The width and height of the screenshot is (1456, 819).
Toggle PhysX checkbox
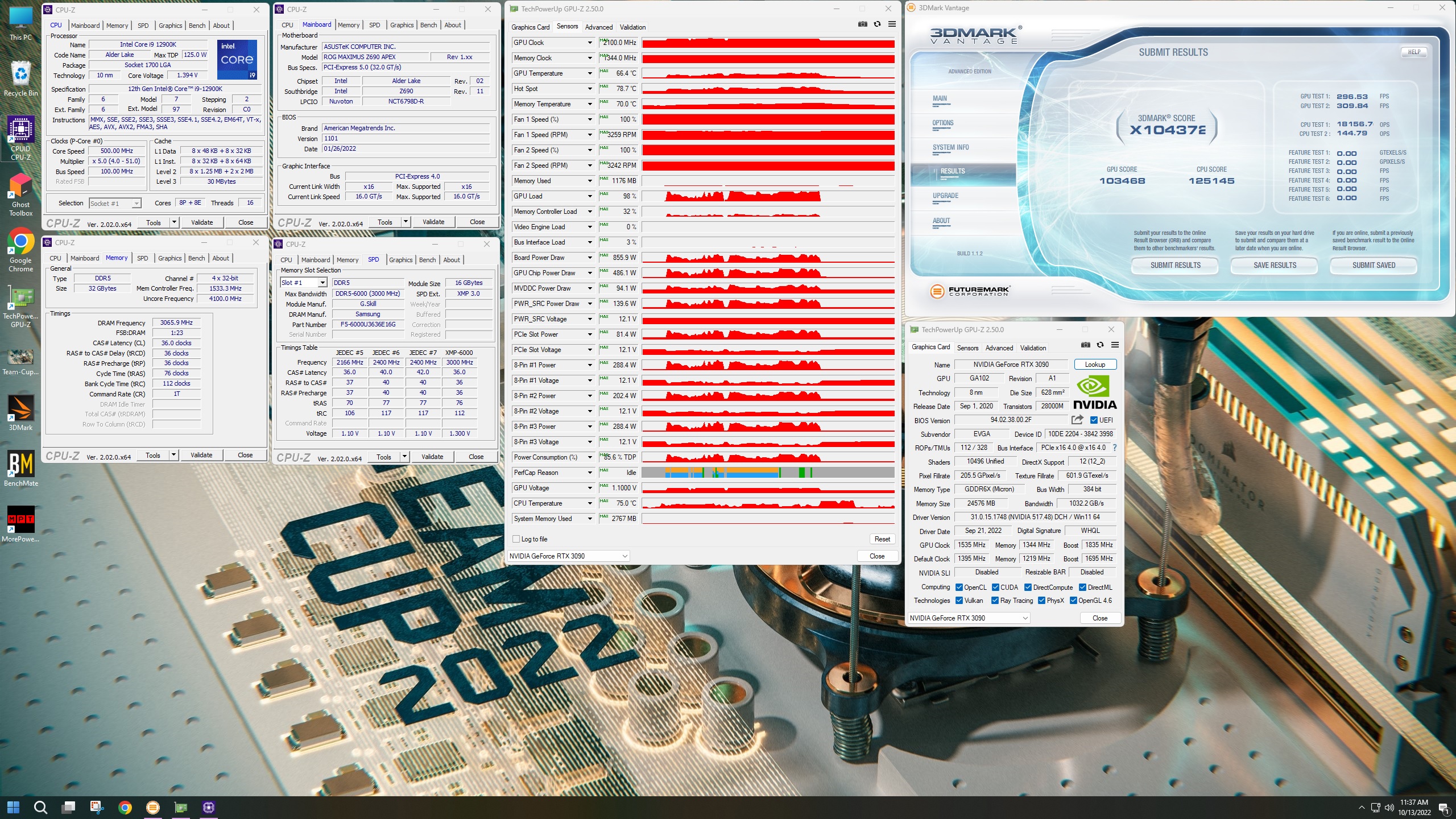click(1042, 601)
